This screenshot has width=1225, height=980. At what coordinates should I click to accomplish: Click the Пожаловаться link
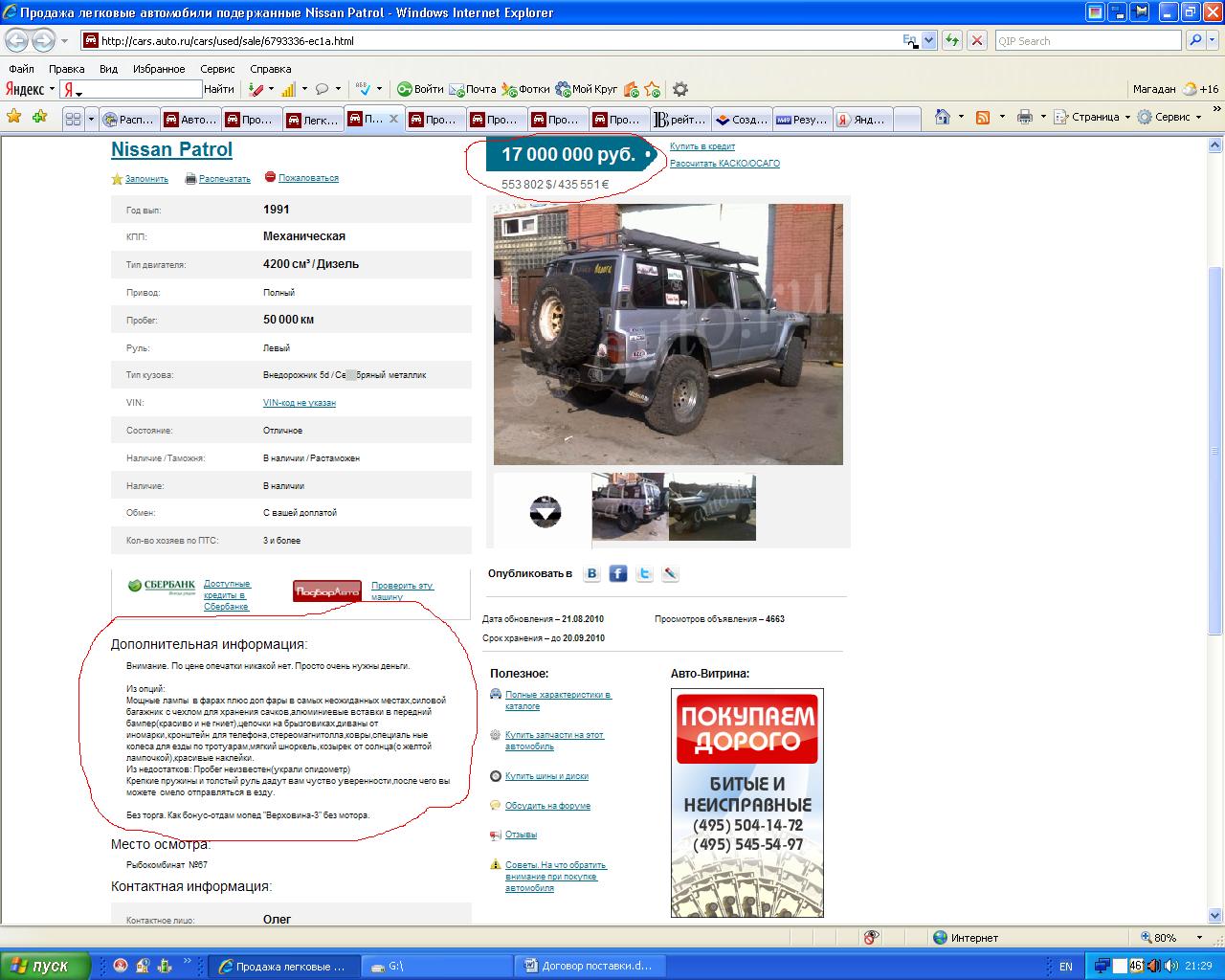click(x=308, y=178)
